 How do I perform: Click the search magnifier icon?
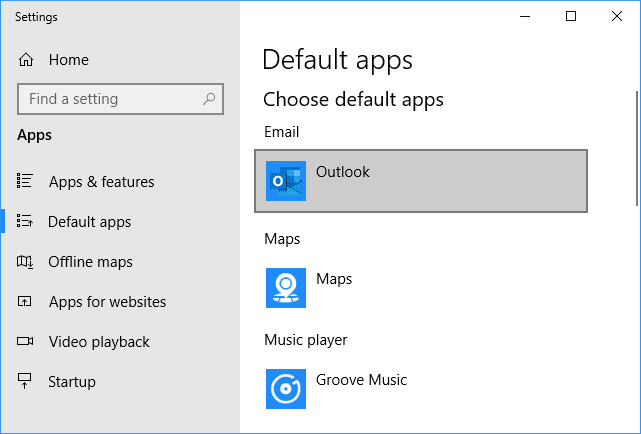pyautogui.click(x=209, y=98)
